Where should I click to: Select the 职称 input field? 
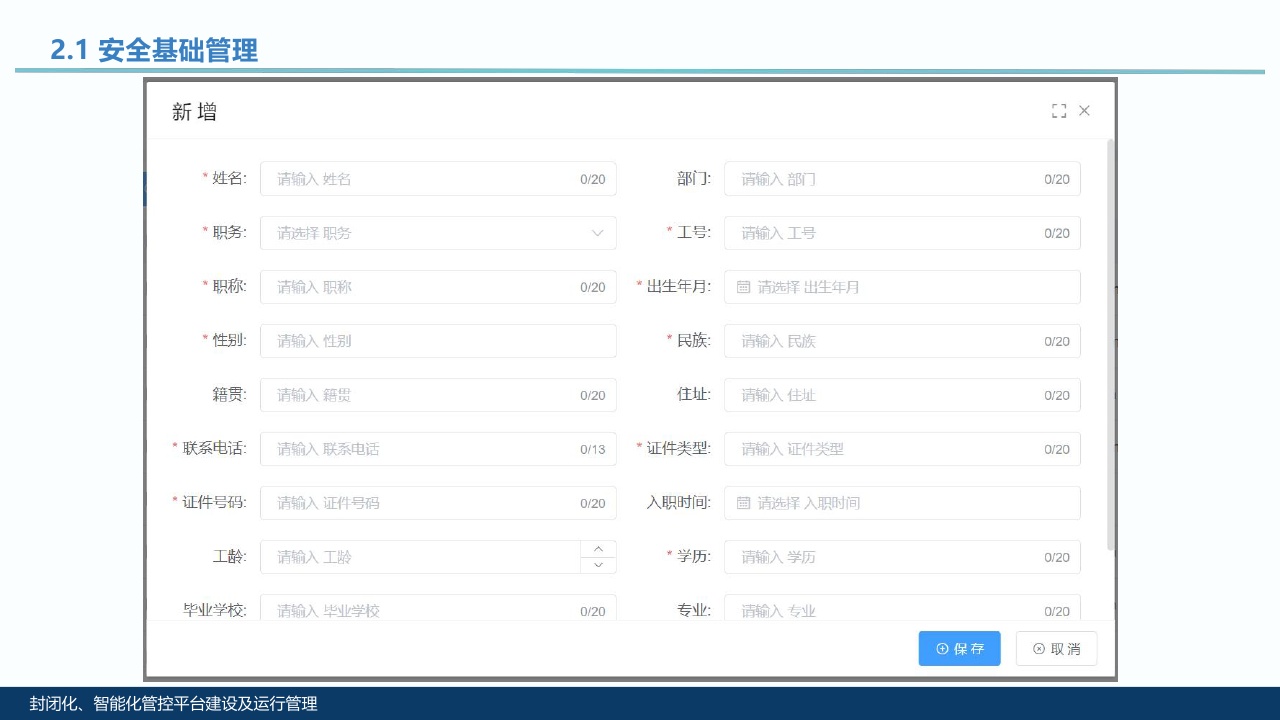420,287
